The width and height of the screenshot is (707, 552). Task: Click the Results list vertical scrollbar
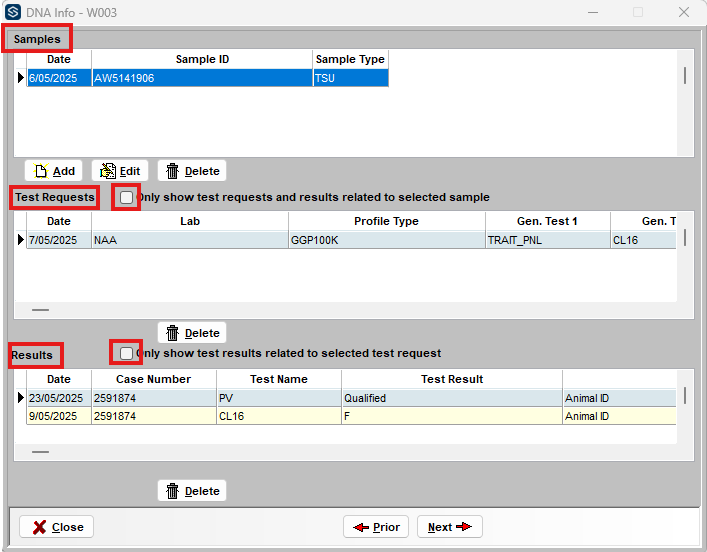pyautogui.click(x=685, y=396)
